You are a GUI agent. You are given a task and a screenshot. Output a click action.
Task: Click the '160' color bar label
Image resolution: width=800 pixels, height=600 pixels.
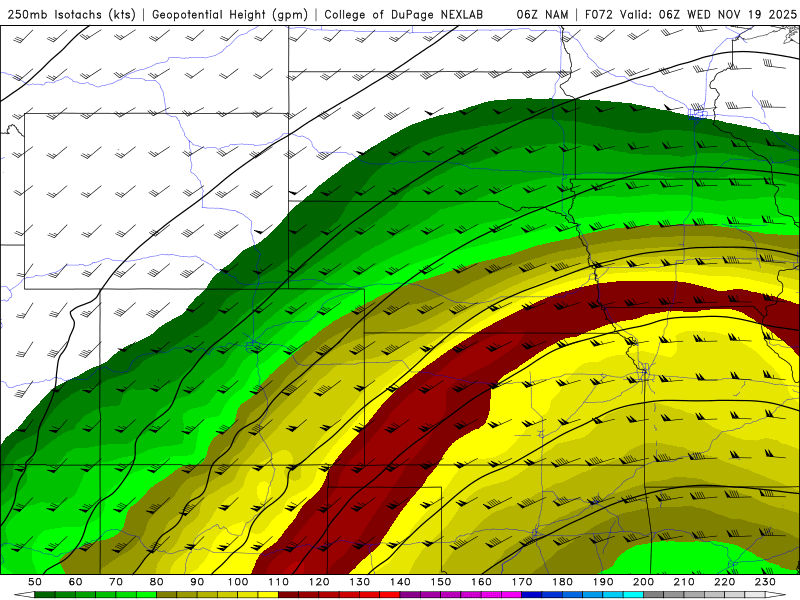point(481,582)
